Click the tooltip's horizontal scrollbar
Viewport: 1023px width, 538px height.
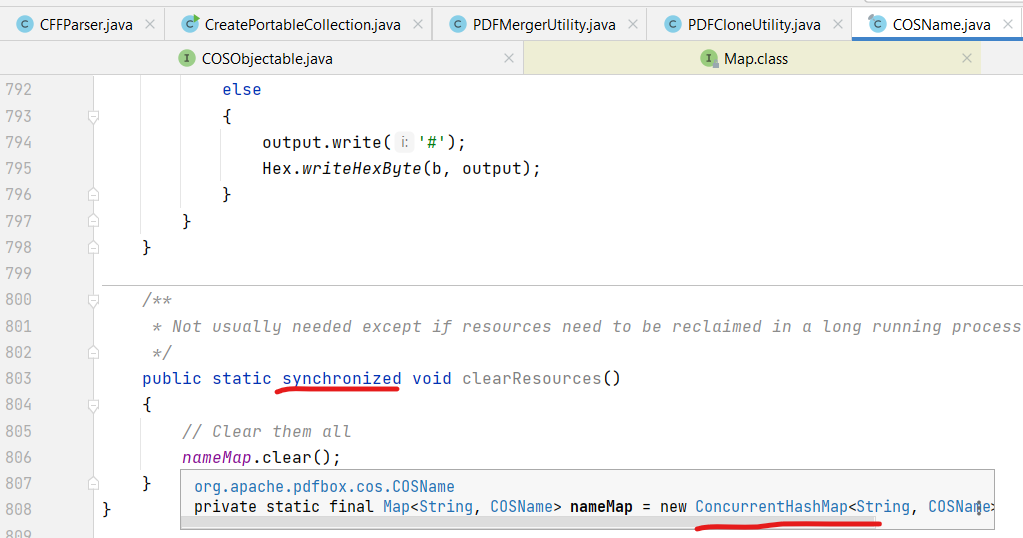(528, 522)
